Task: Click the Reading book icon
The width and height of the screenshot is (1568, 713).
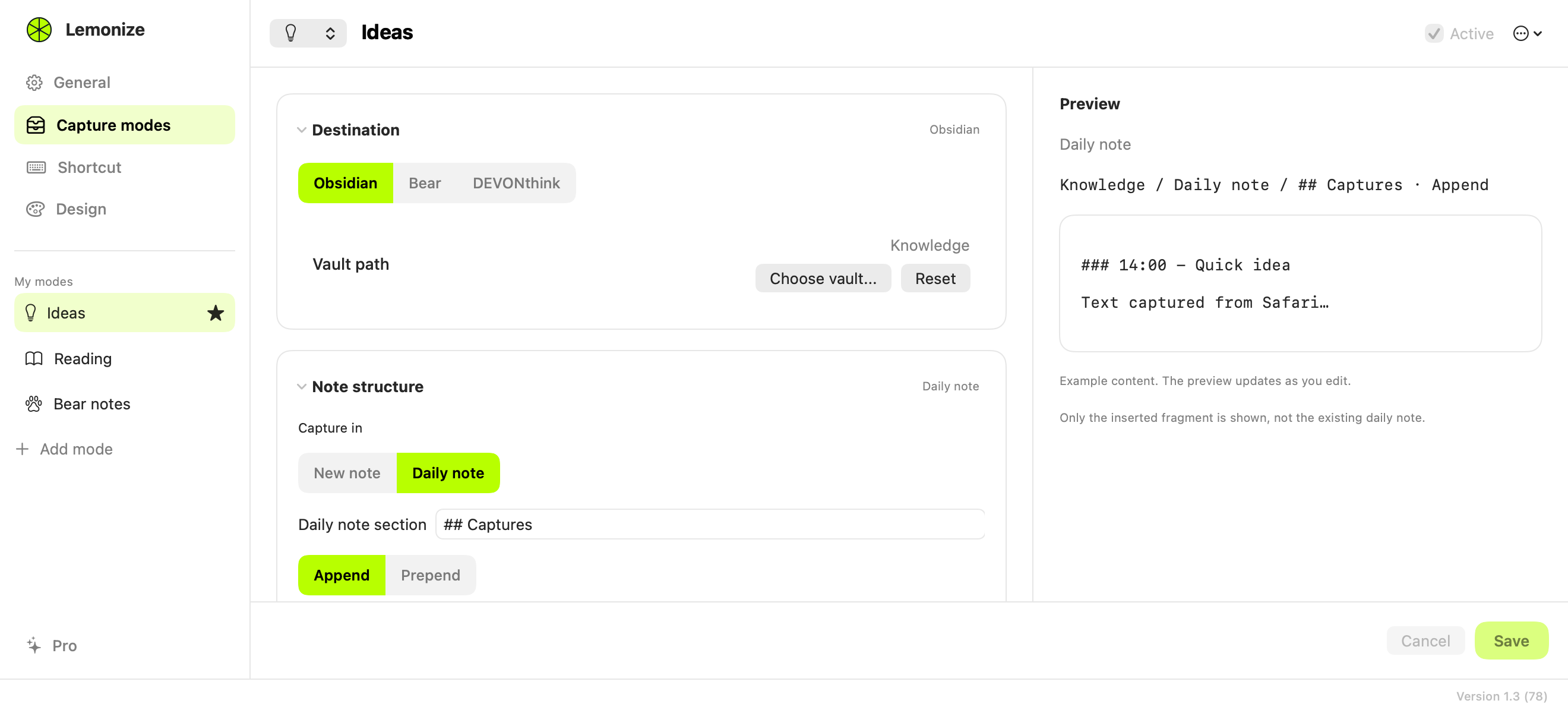Action: tap(34, 359)
